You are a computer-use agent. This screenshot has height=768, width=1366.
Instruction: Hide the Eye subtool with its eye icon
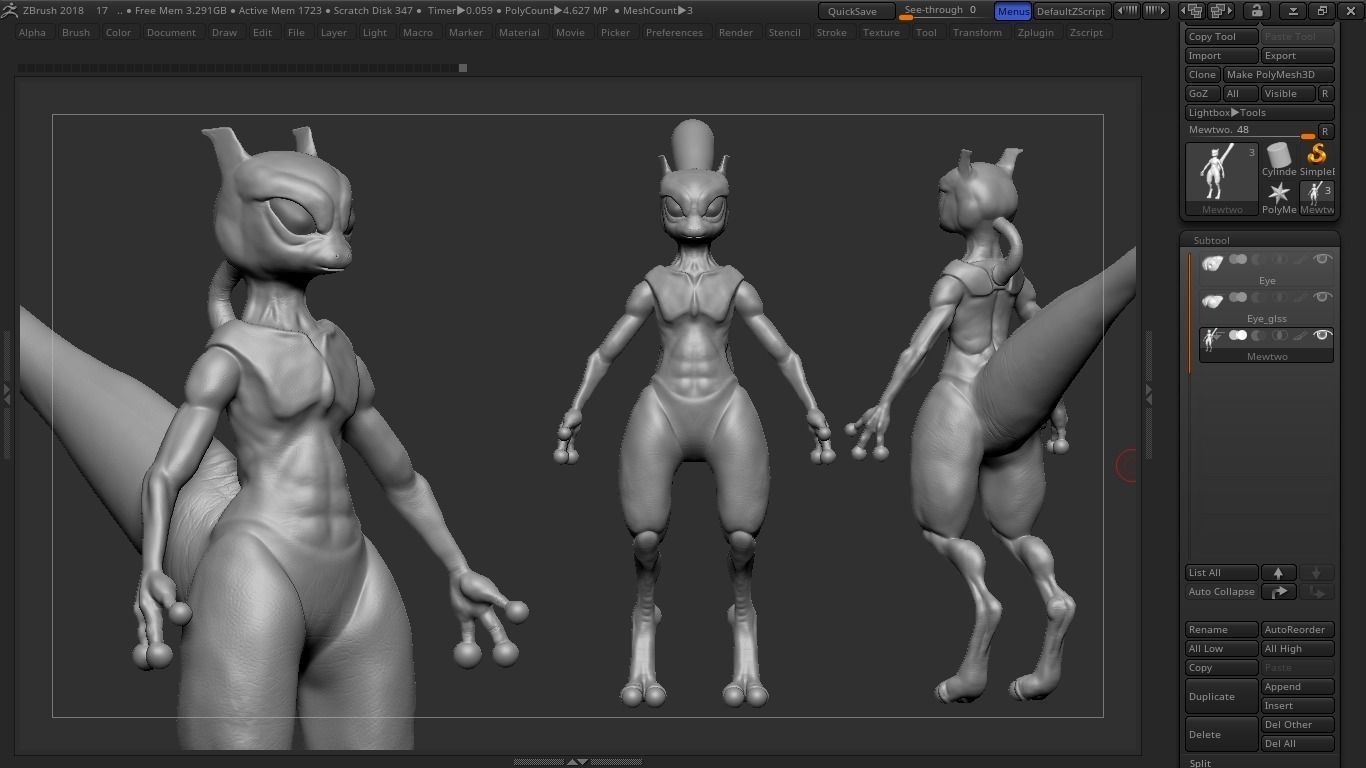tap(1323, 260)
